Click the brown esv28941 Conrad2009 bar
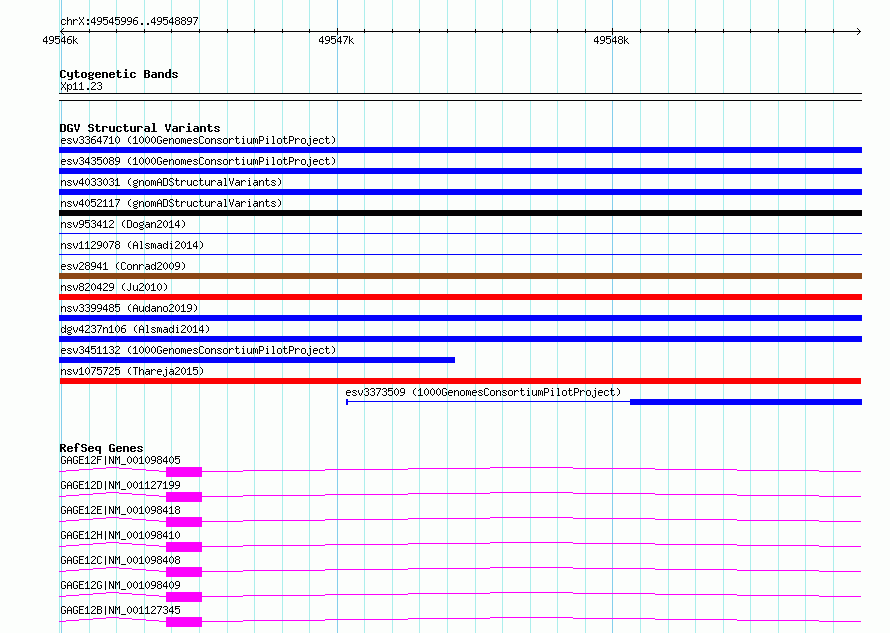Image resolution: width=890 pixels, height=633 pixels. pyautogui.click(x=460, y=276)
